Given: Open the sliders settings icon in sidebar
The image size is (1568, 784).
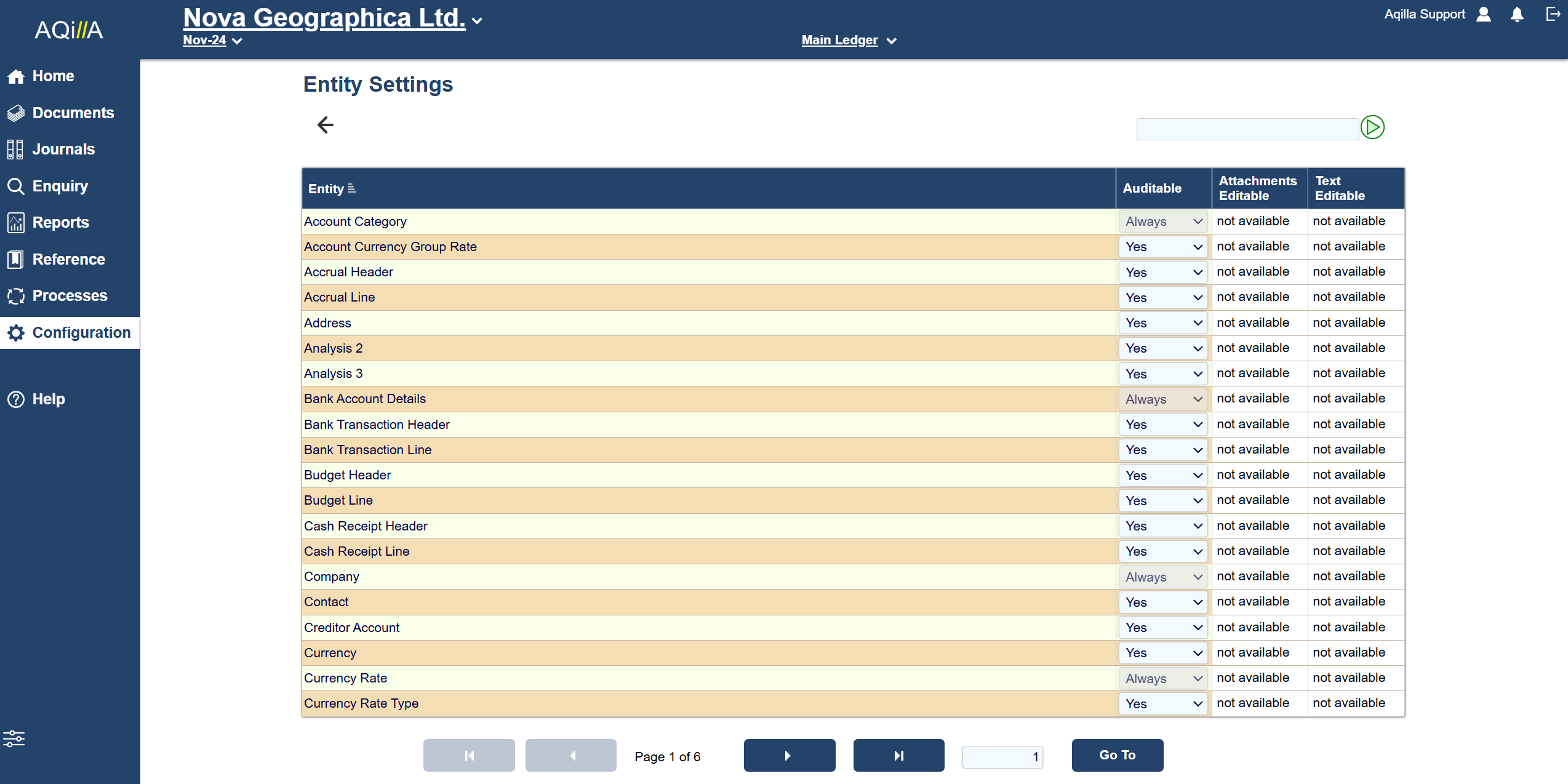Looking at the screenshot, I should tap(14, 738).
